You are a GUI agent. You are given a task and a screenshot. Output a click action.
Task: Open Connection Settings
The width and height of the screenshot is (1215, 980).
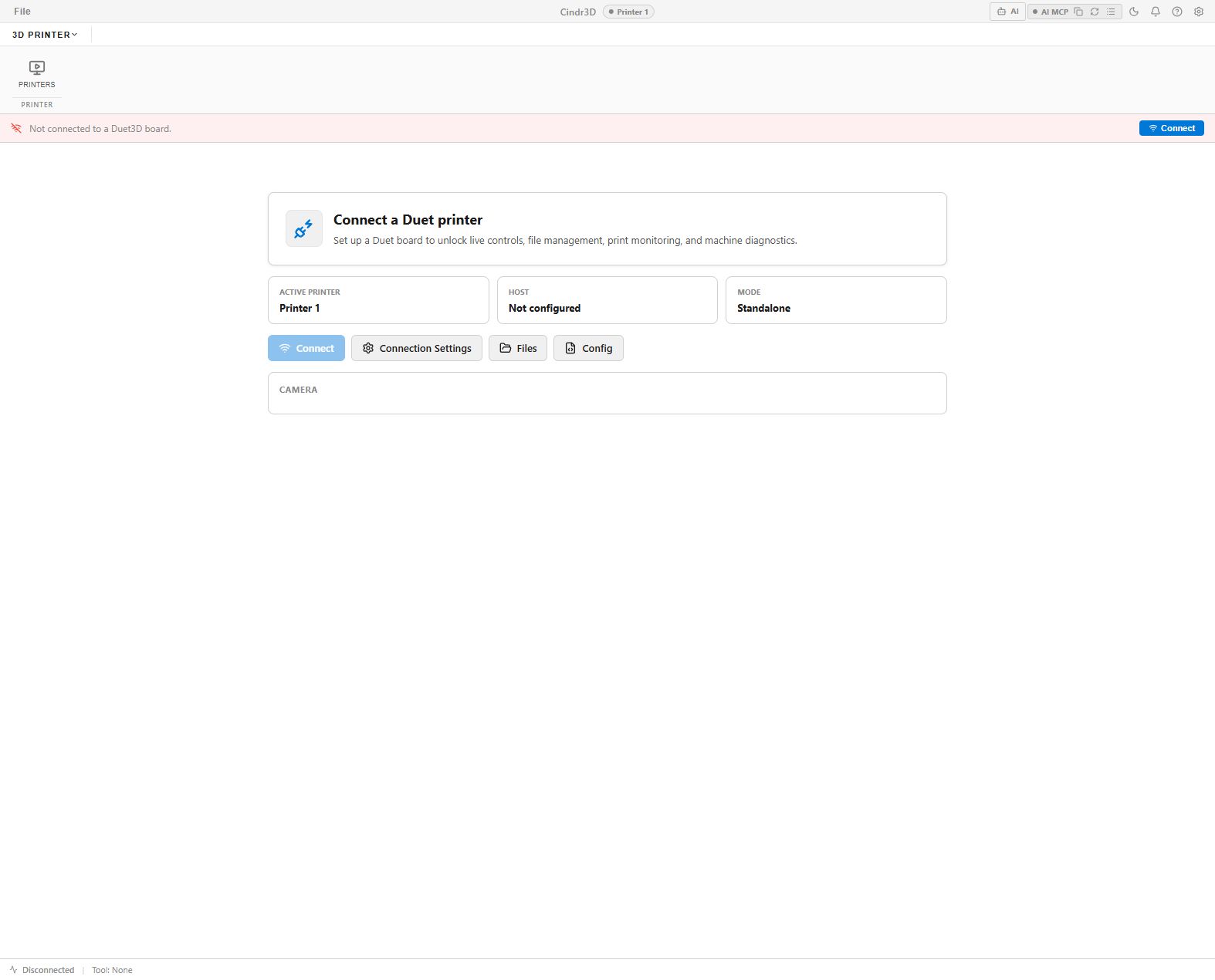click(417, 348)
